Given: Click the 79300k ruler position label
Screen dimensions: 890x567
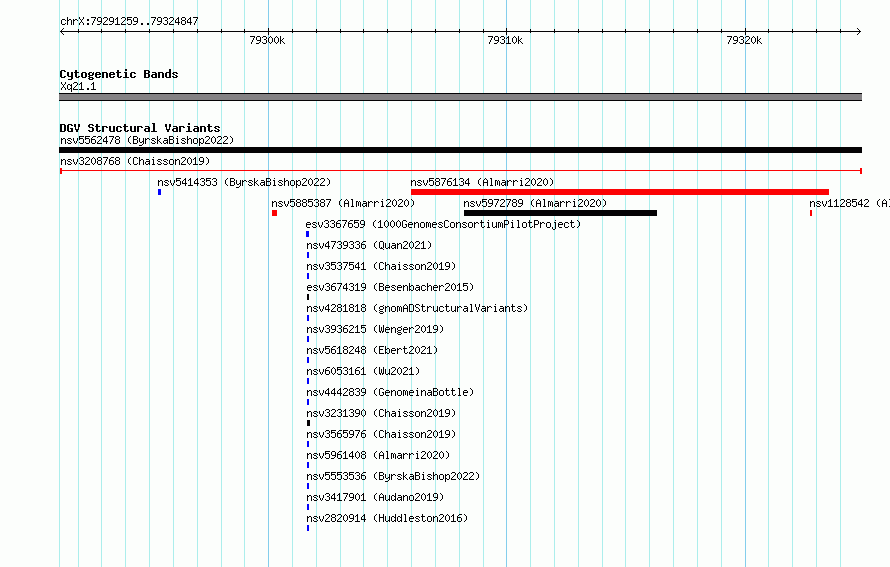Looking at the screenshot, I should (x=267, y=40).
